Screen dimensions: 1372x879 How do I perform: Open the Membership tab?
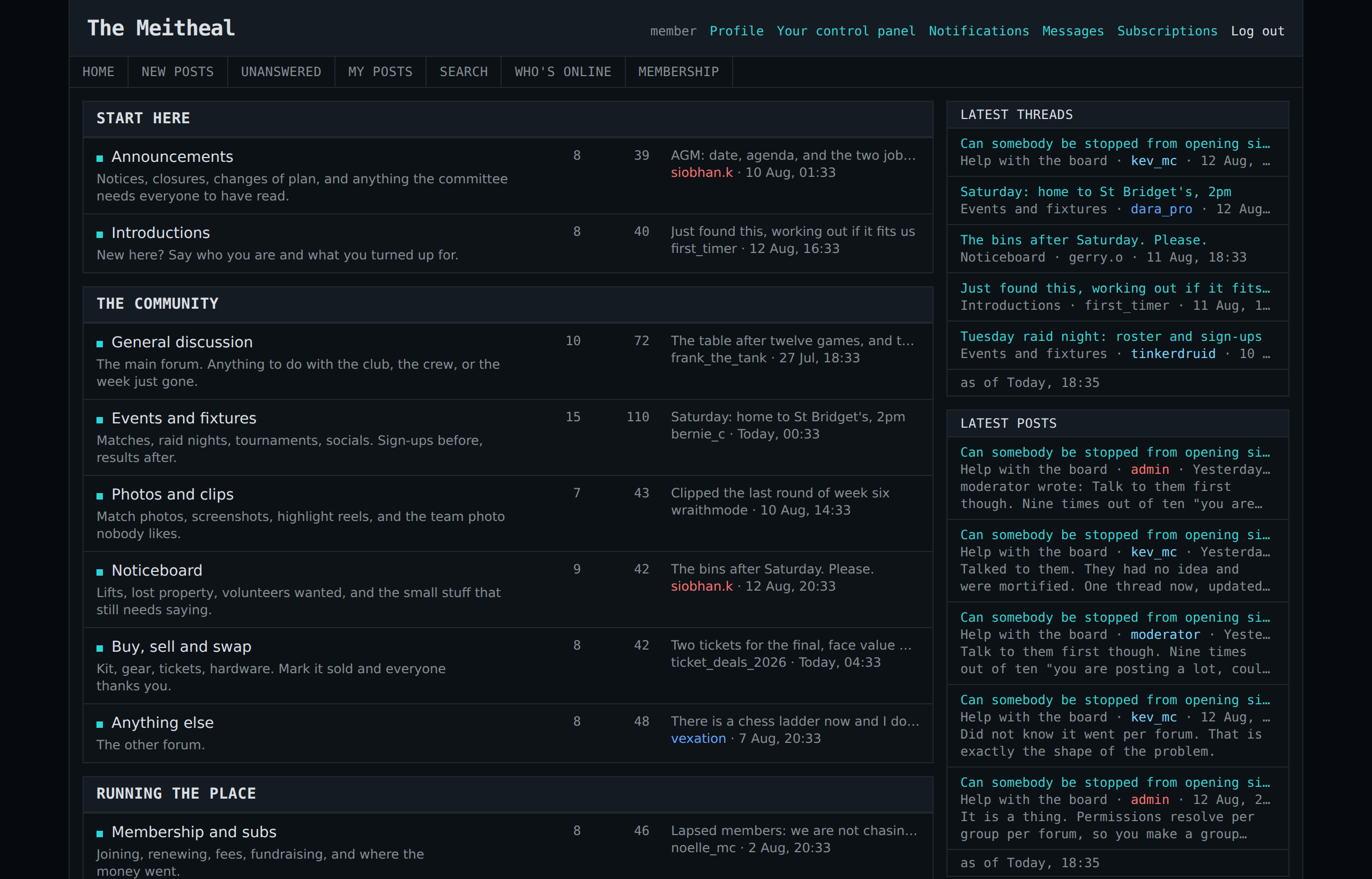click(x=678, y=72)
